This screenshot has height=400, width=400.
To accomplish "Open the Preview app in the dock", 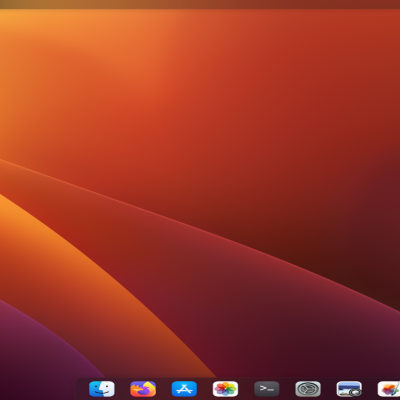I will click(x=349, y=389).
